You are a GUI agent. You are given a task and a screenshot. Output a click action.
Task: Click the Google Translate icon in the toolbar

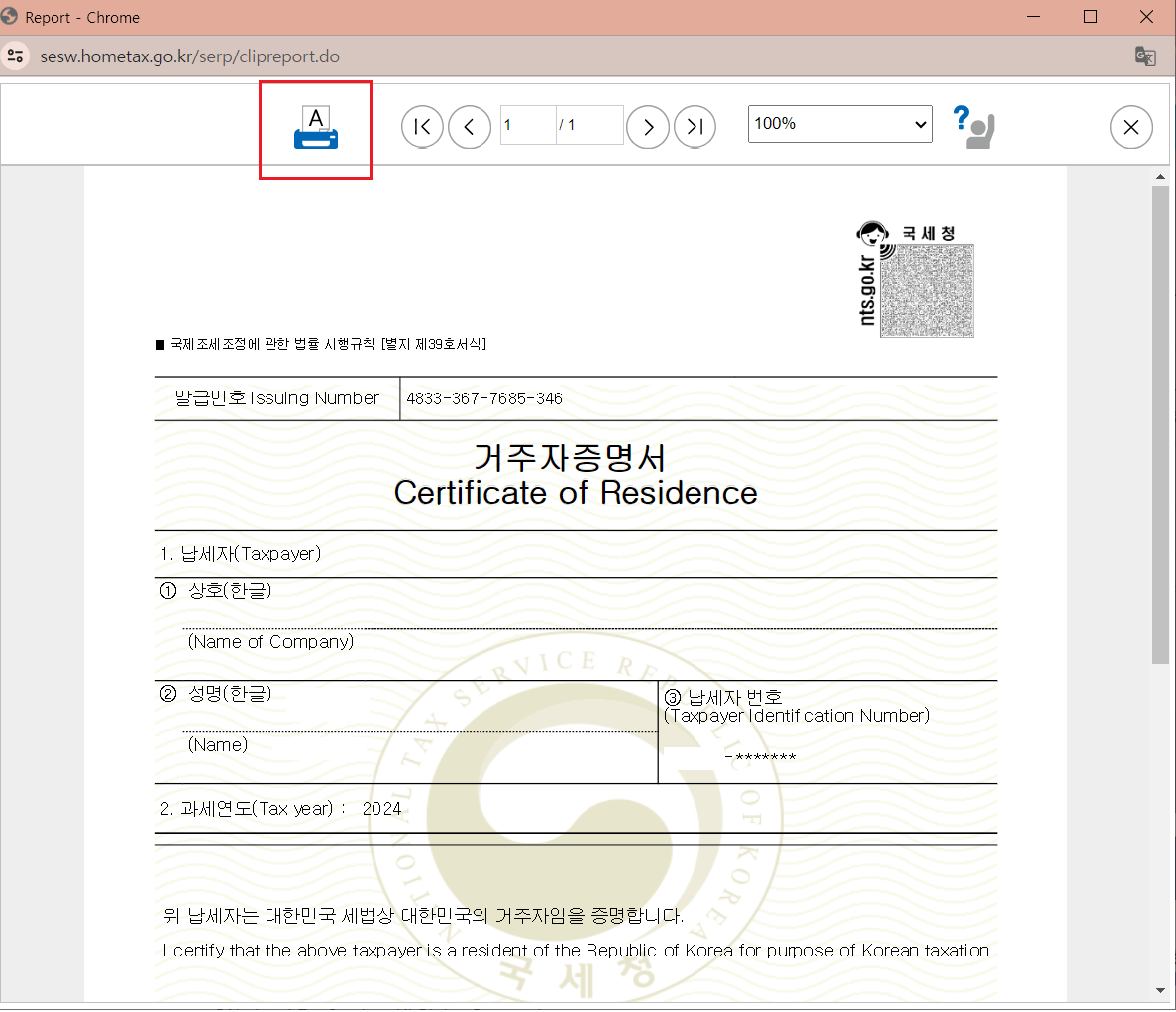[1145, 56]
